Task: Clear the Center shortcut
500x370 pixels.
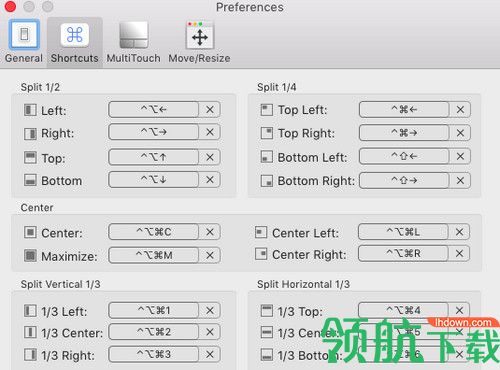Action: [x=210, y=232]
